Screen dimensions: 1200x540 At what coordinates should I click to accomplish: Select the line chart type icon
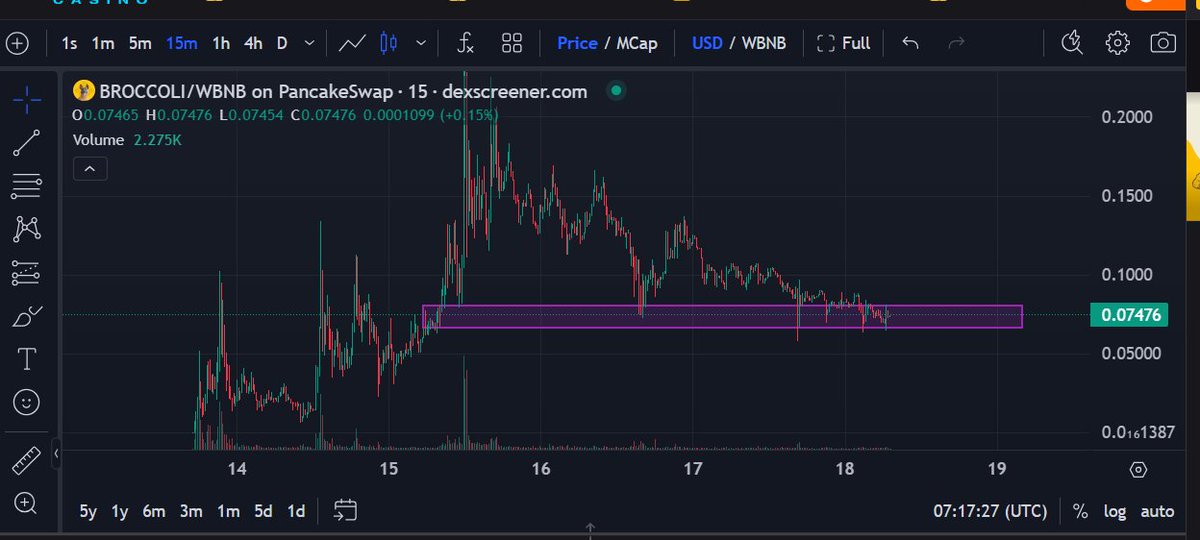[x=352, y=44]
